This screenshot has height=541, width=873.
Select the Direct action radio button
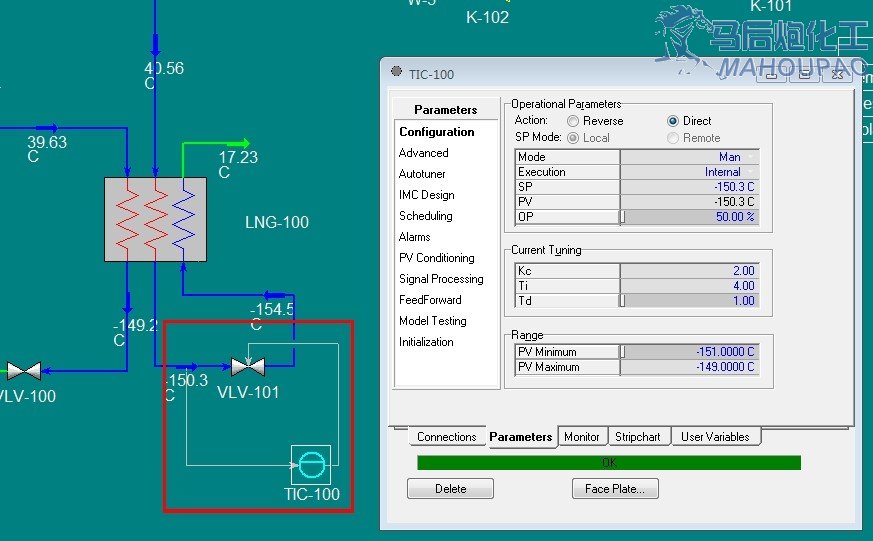(673, 121)
